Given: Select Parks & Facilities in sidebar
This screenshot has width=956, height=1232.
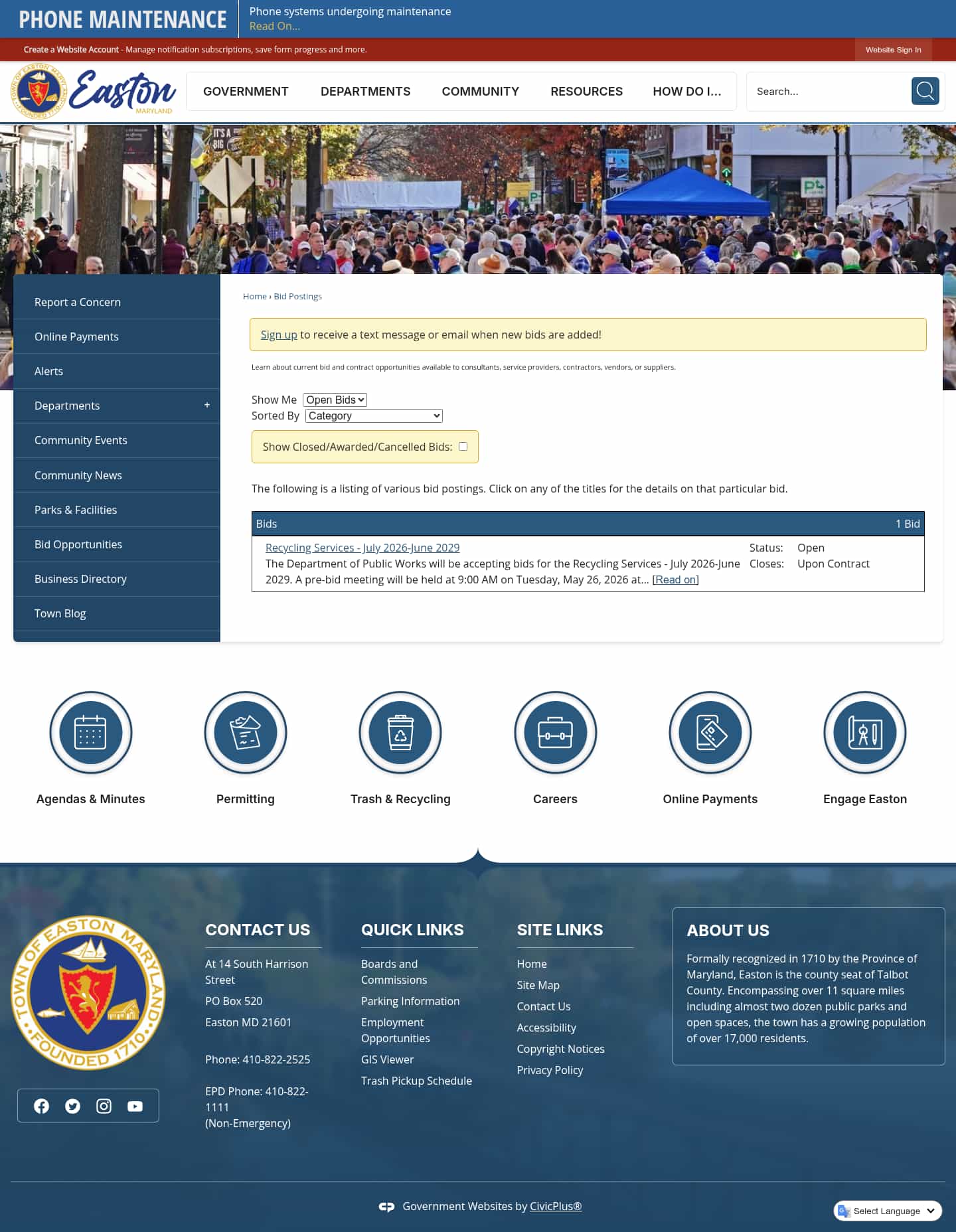Looking at the screenshot, I should click(x=117, y=510).
